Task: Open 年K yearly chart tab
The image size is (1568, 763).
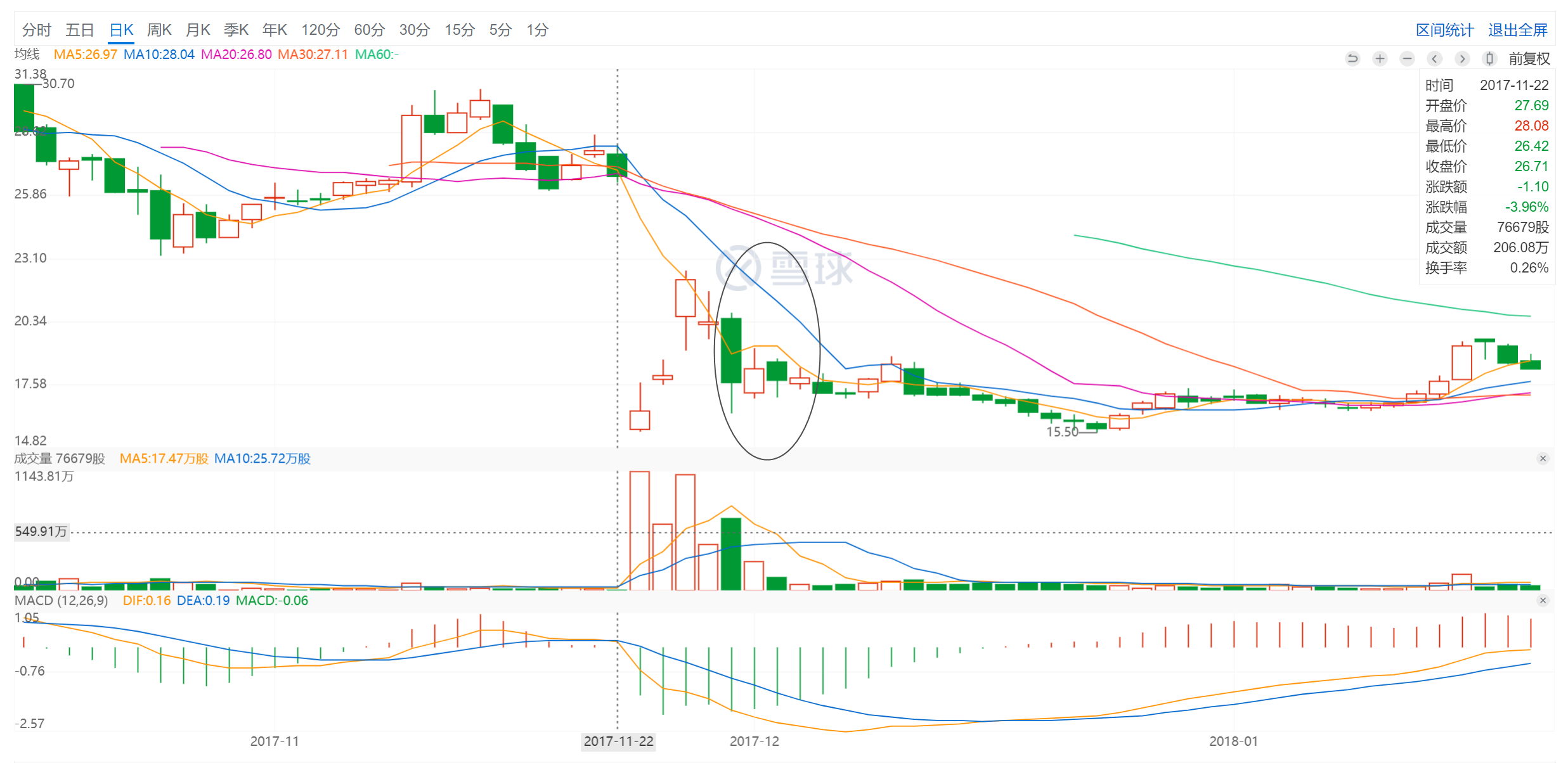Action: coord(275,30)
